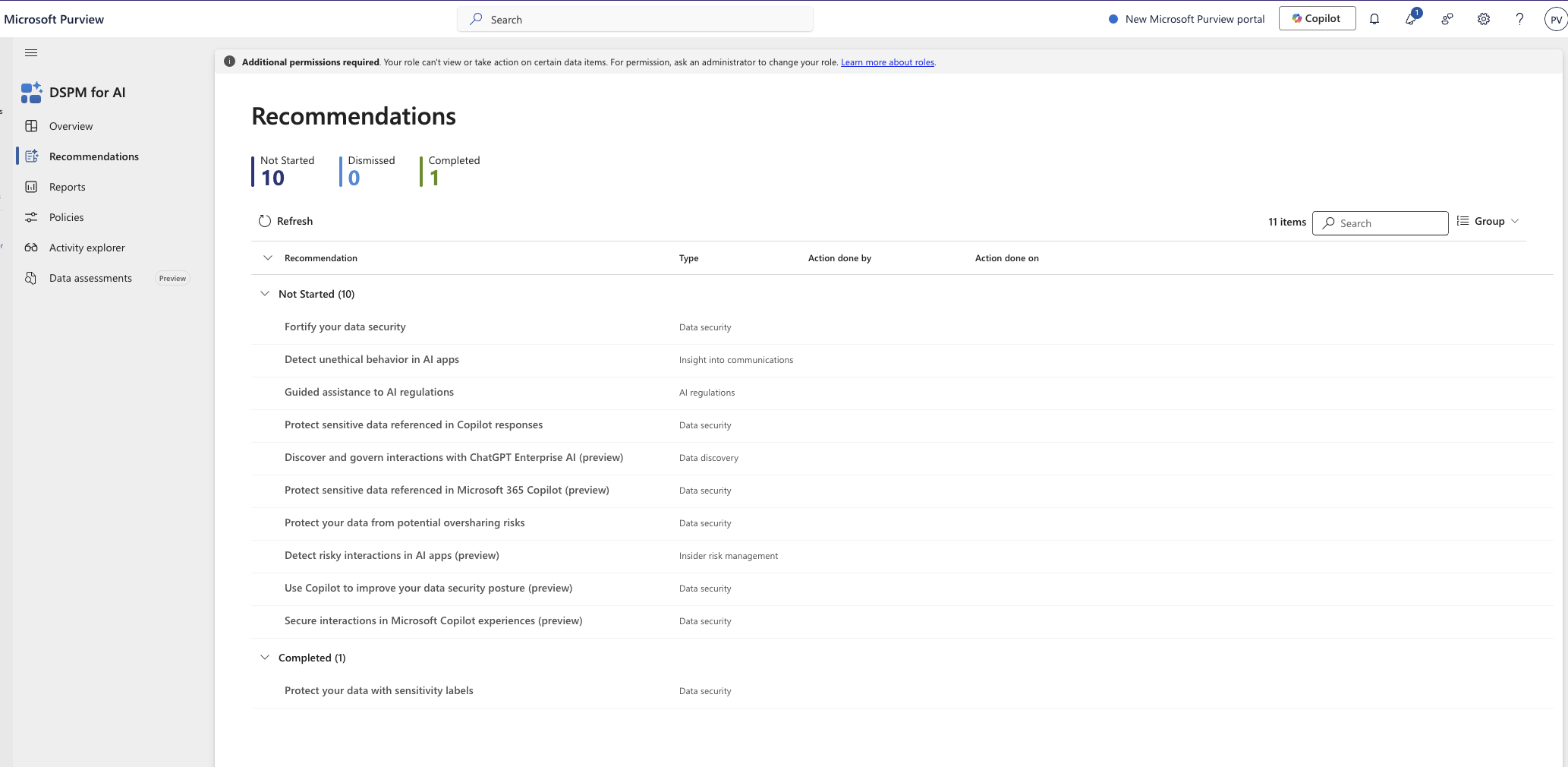This screenshot has height=767, width=1568.
Task: Open Activity explorer in the sidebar
Action: (x=87, y=248)
